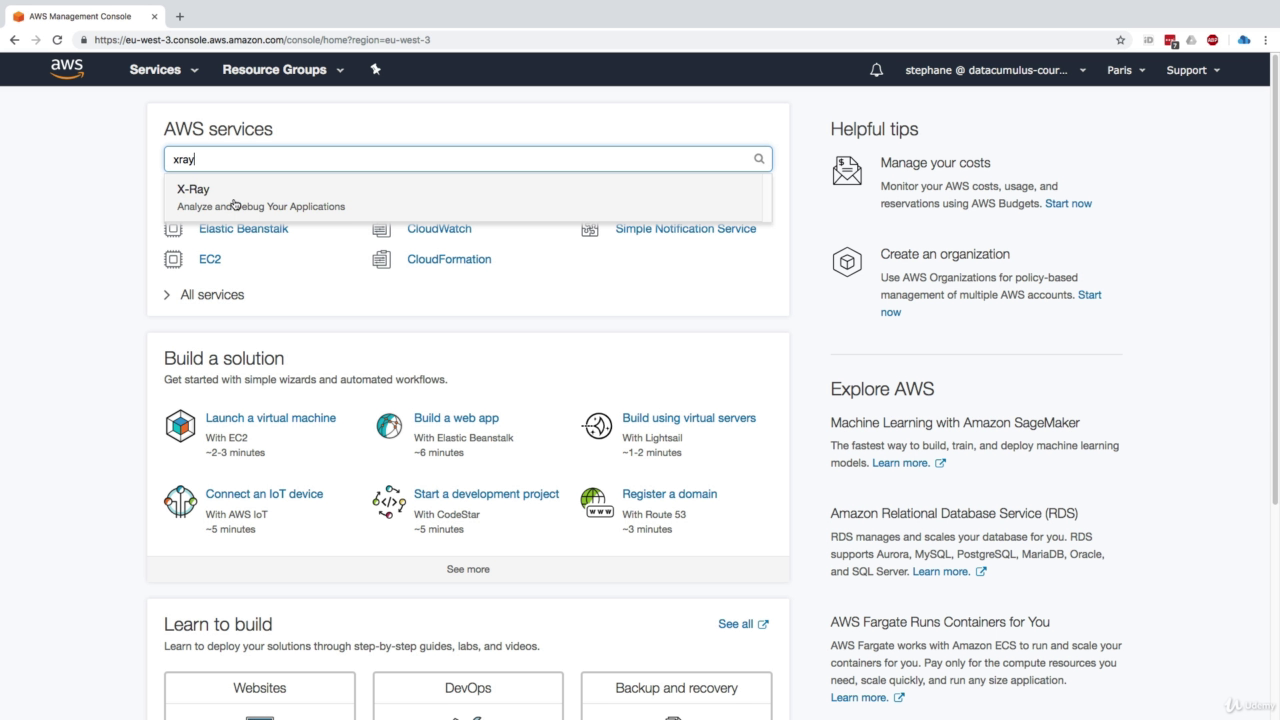Click Build a web app link
Screen dimensions: 1280x720
(456, 418)
